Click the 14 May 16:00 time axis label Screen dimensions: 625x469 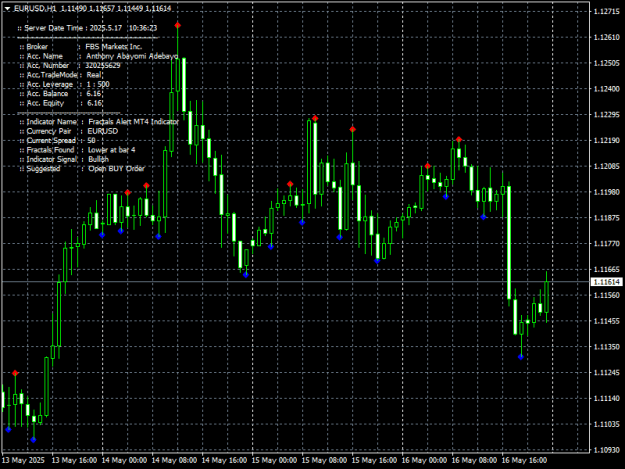(224, 460)
